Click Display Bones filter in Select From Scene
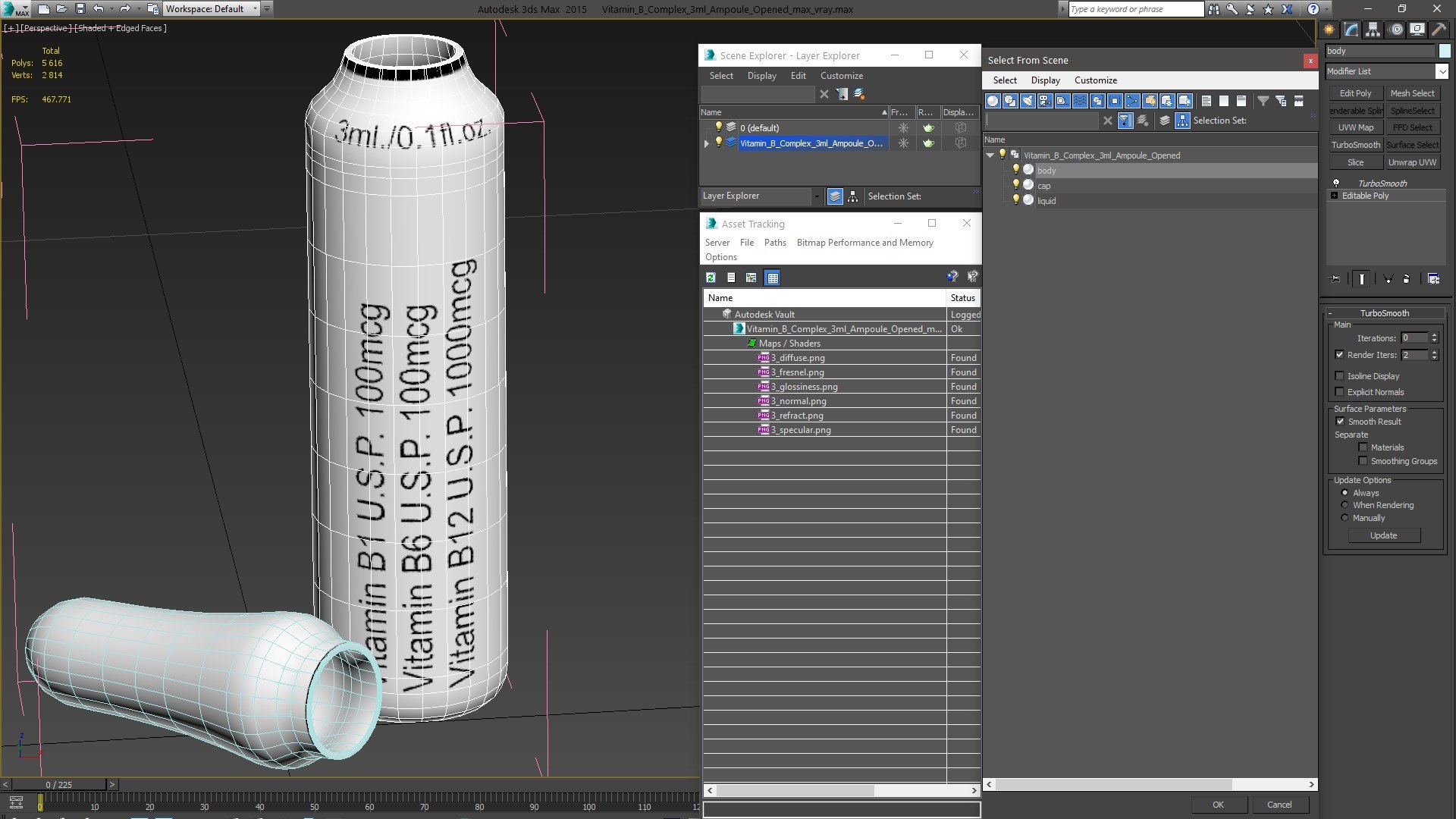 point(1132,101)
